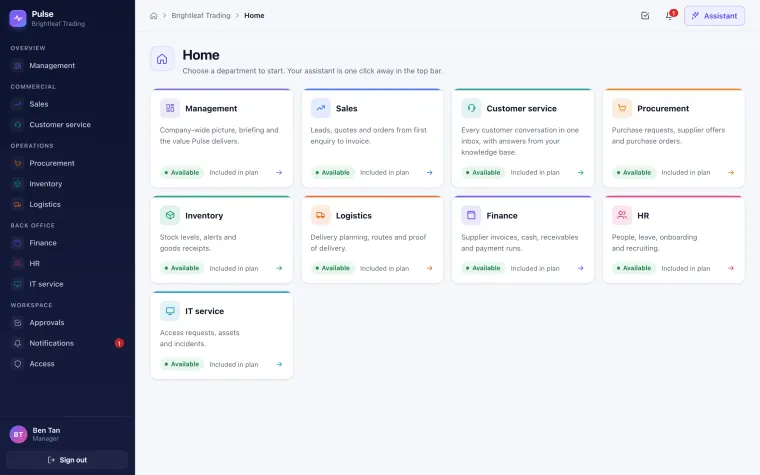This screenshot has height=475, width=760.
Task: Click the Sales card trend icon
Action: tap(320, 108)
